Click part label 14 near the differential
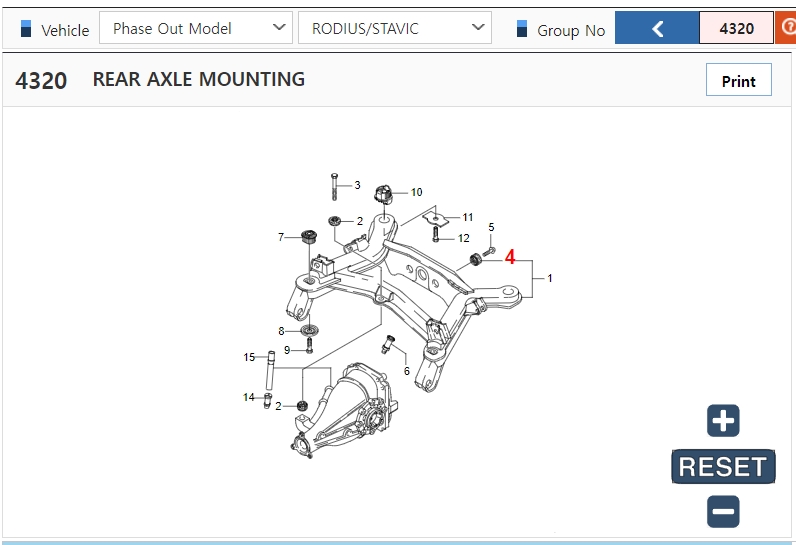Screen dimensions: 796x545 tap(249, 397)
